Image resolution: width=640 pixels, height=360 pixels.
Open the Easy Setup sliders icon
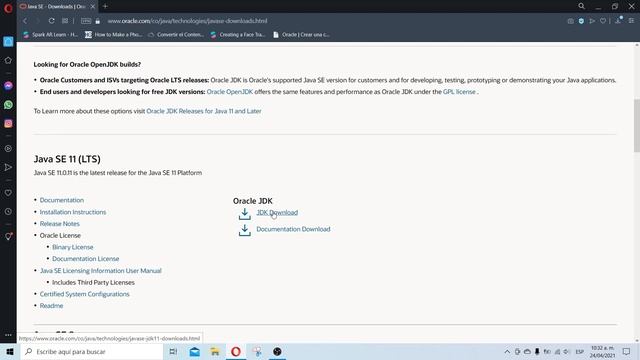click(631, 21)
